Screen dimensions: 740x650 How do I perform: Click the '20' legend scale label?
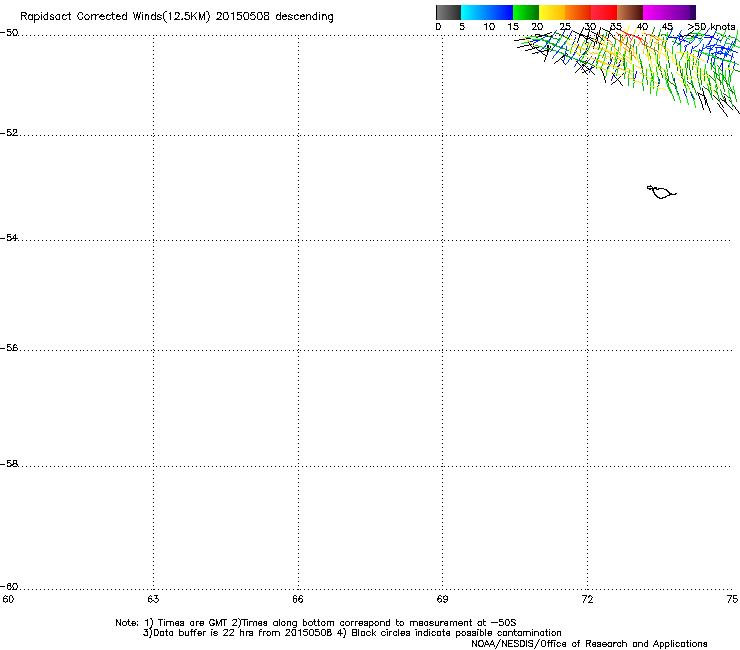[x=537, y=27]
